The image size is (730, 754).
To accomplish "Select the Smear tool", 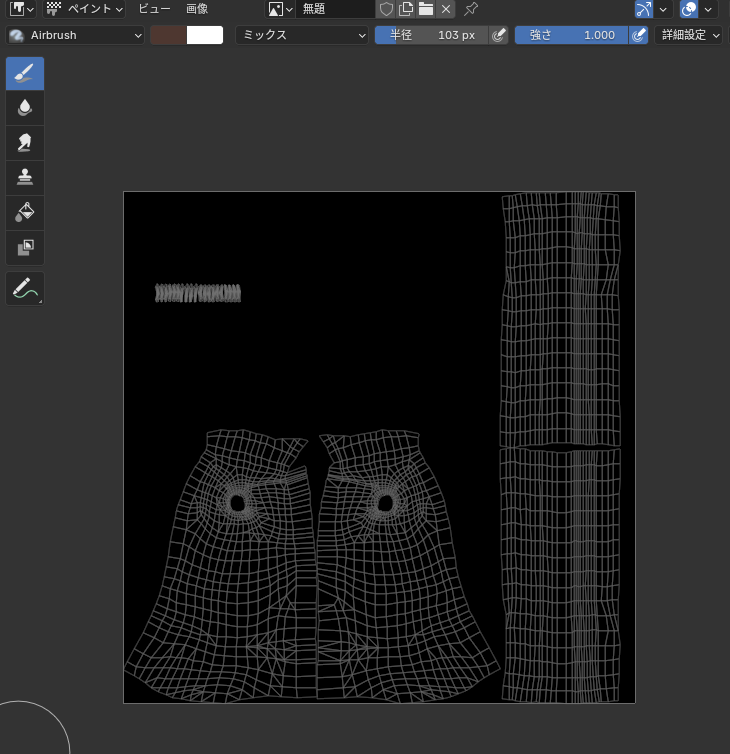I will pos(25,143).
